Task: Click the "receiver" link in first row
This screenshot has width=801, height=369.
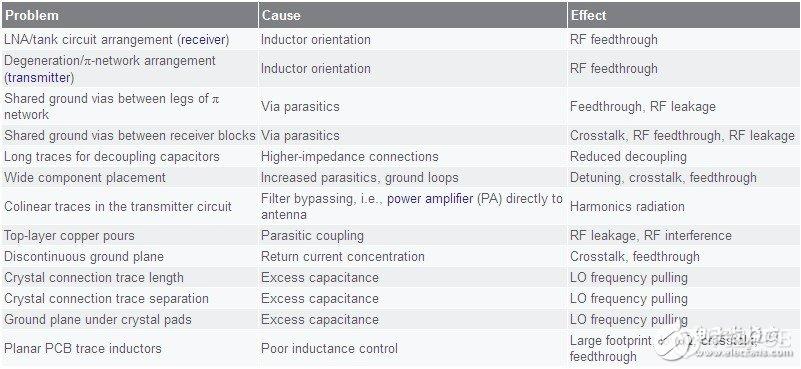Action: click(204, 39)
